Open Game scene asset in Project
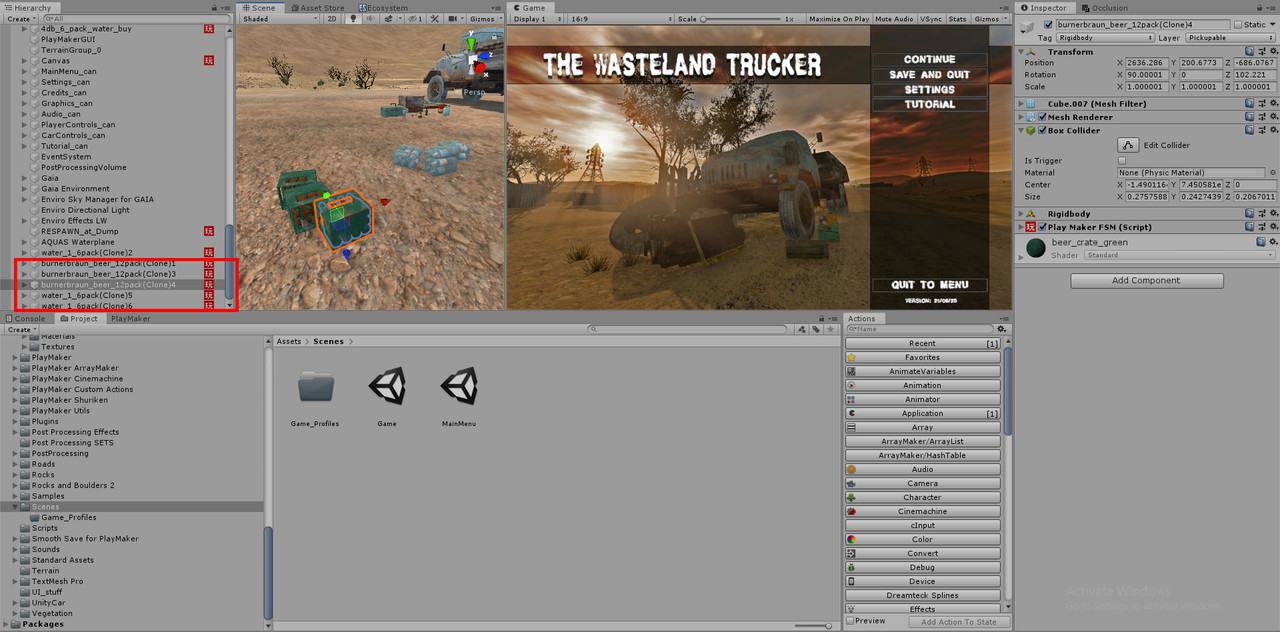This screenshot has width=1280, height=632. tap(387, 386)
